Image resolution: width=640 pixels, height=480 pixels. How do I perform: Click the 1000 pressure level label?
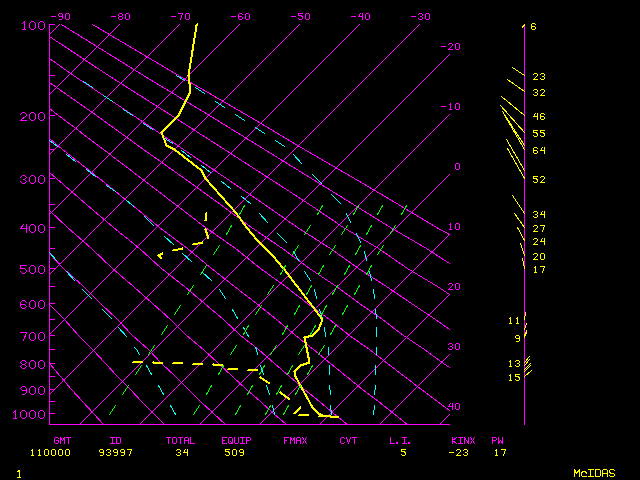pos(32,414)
